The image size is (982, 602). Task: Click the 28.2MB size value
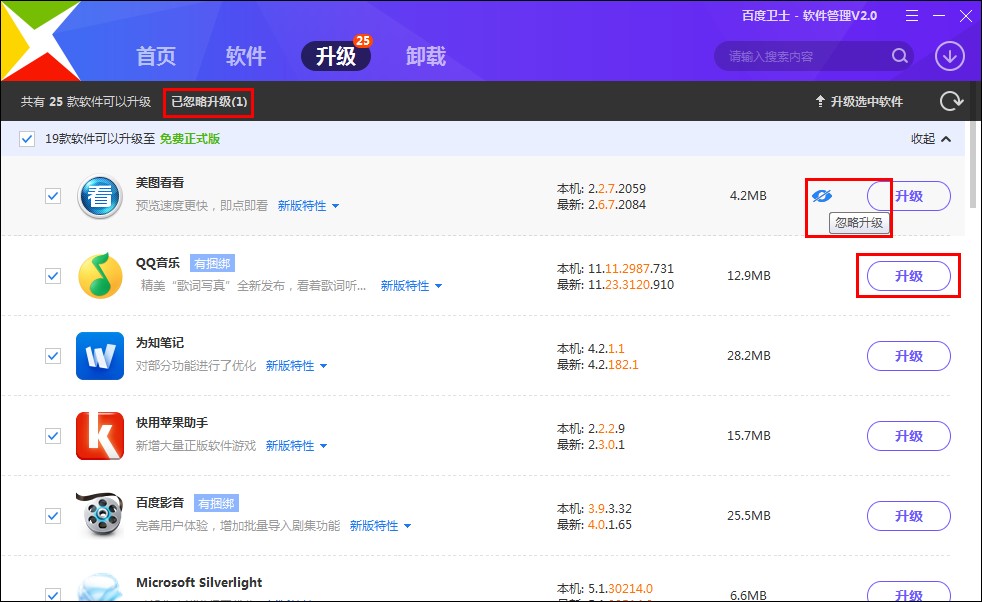click(748, 355)
